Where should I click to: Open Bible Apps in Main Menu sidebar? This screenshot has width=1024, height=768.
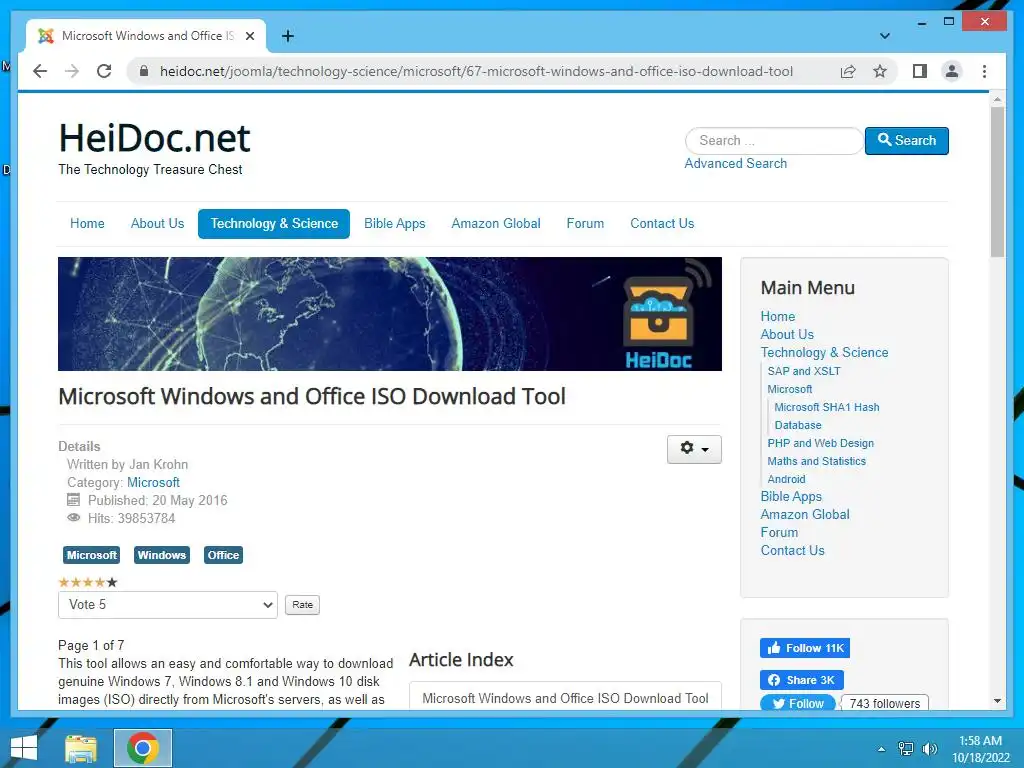[x=791, y=496]
